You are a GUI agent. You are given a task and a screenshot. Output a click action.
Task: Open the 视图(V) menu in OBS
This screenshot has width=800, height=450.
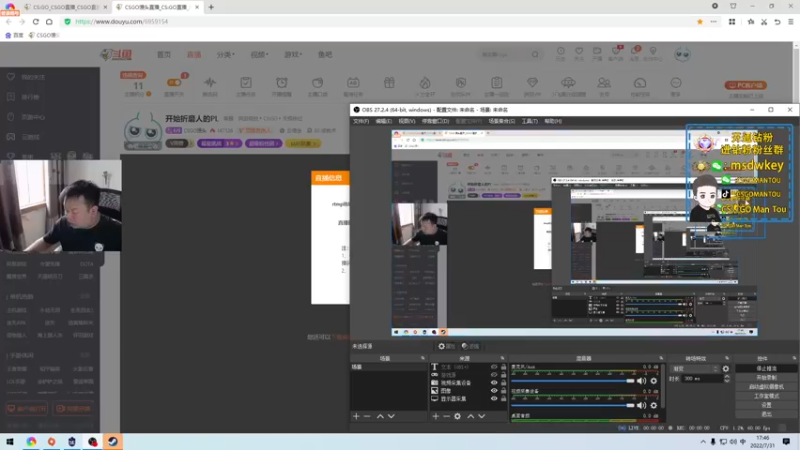coord(407,121)
